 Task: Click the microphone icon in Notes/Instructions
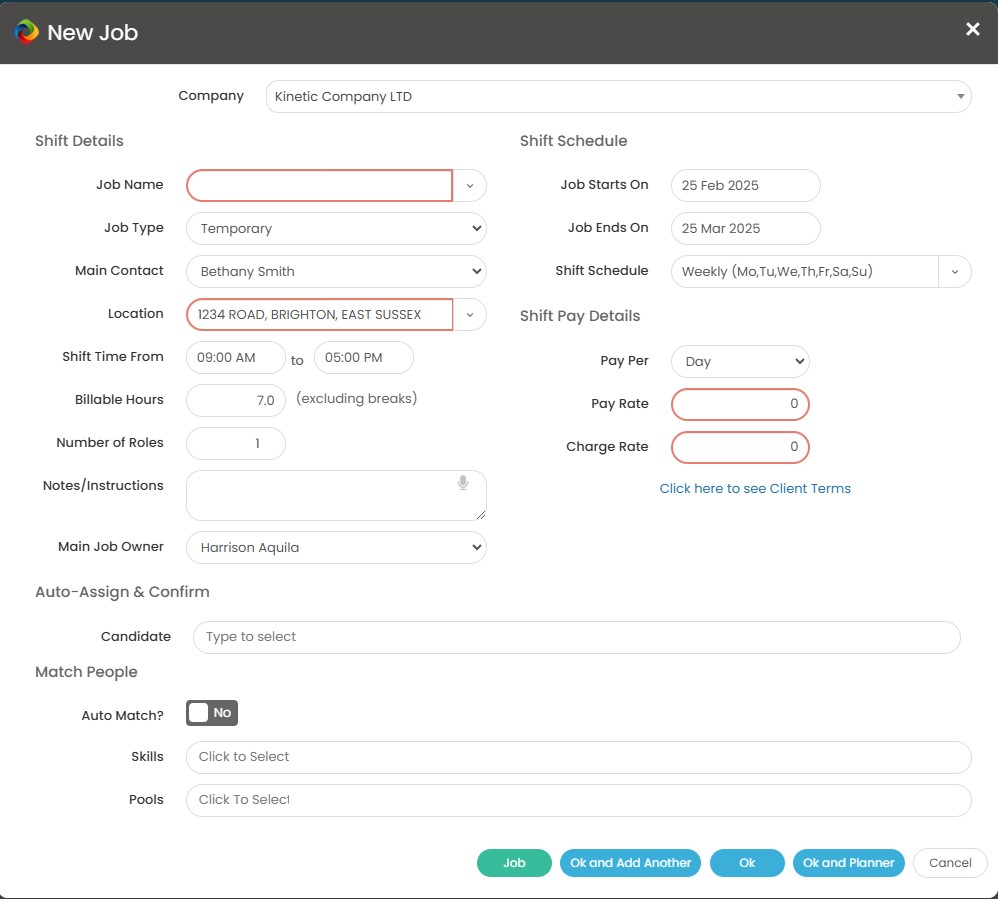[463, 483]
